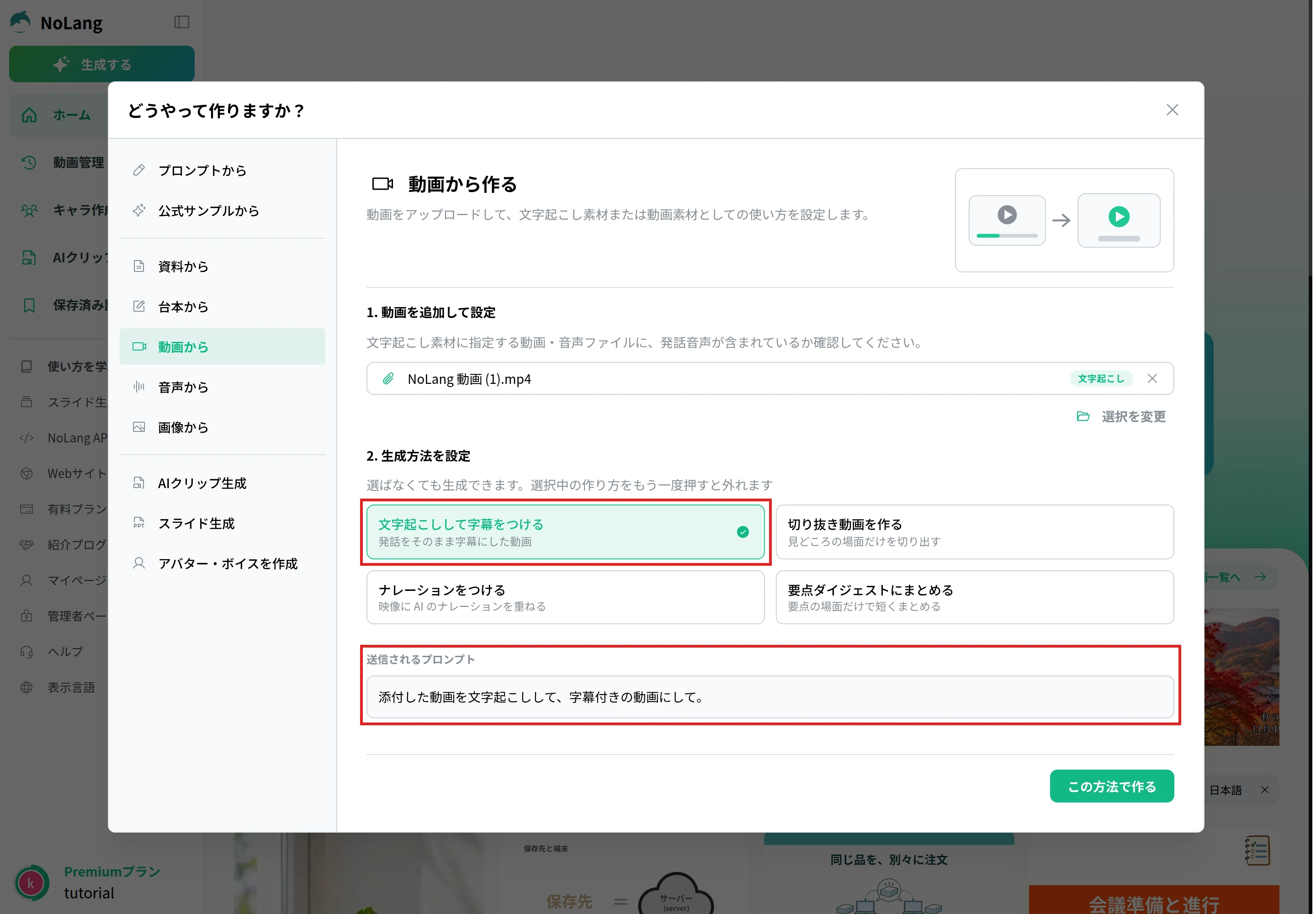1316x914 pixels.
Task: Select 要点ダイジェストにまとめる option
Action: tap(974, 597)
